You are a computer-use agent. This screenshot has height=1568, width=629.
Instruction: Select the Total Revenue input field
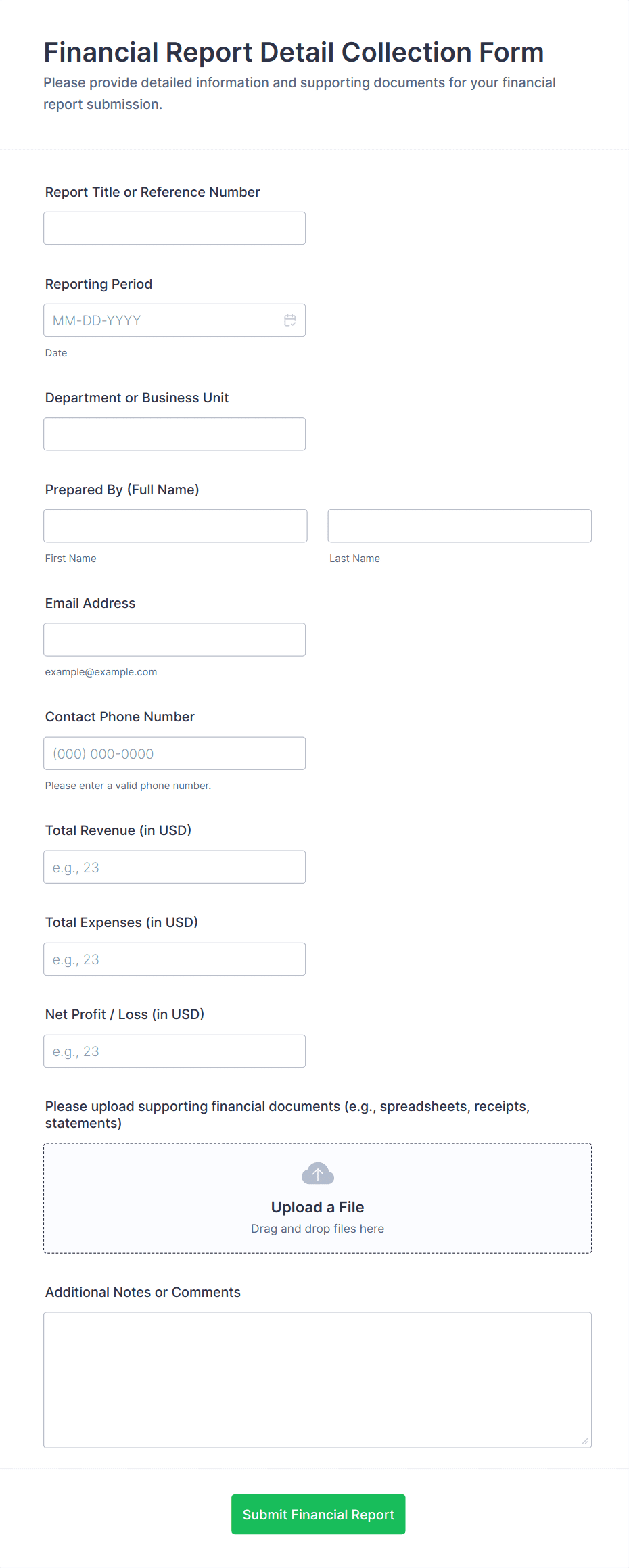pyautogui.click(x=174, y=867)
